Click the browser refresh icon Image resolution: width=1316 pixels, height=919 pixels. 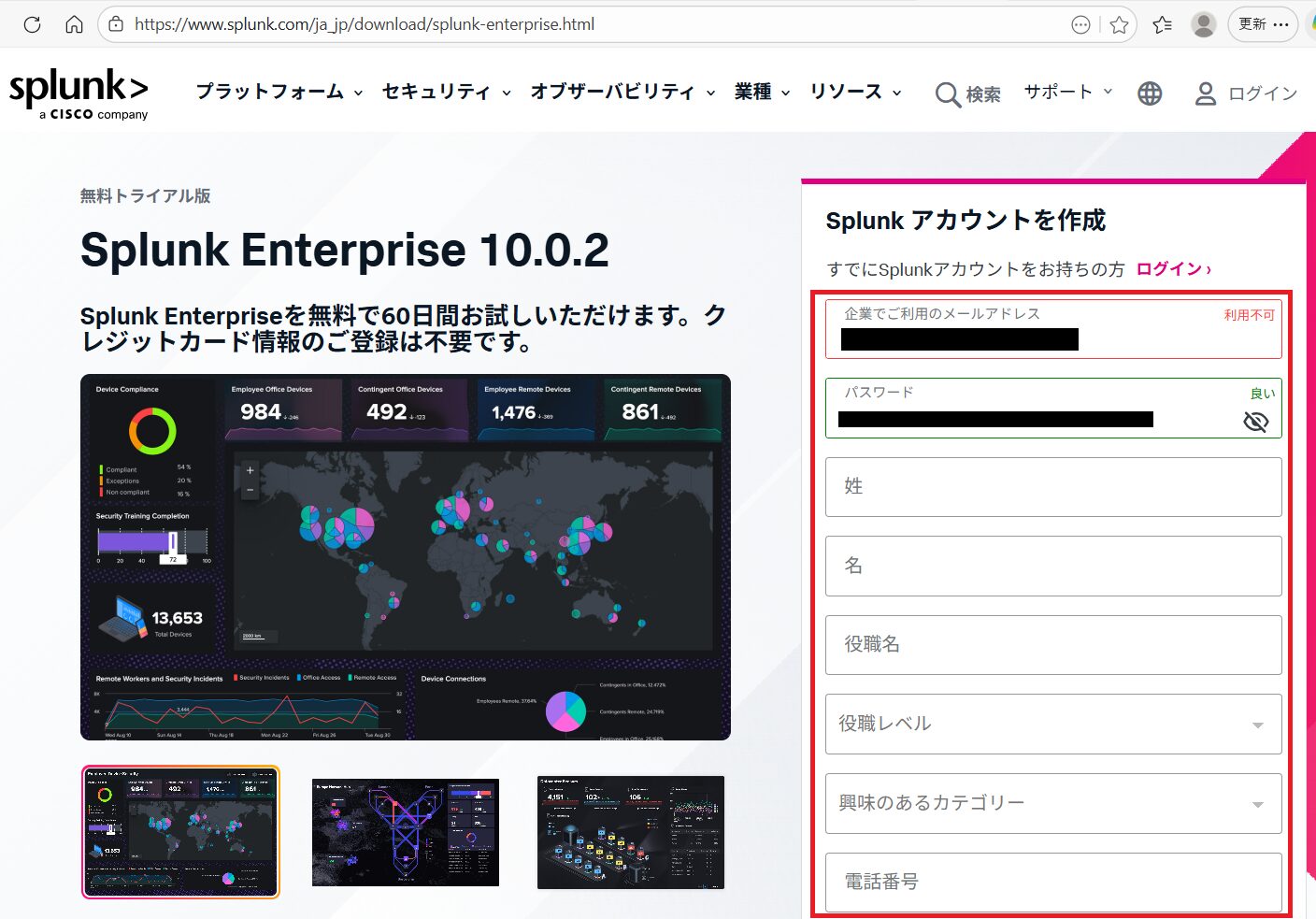(32, 24)
